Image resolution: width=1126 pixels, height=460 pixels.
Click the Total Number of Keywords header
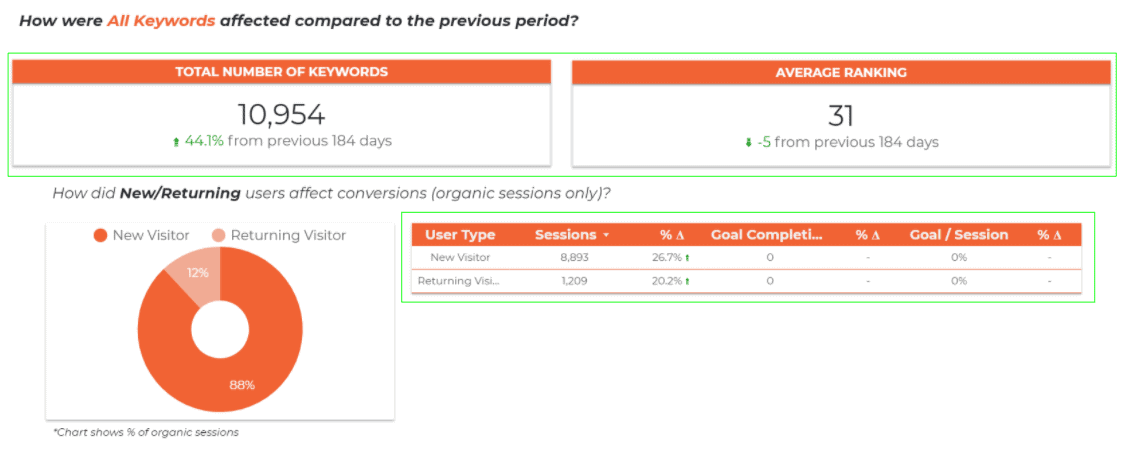pyautogui.click(x=282, y=72)
